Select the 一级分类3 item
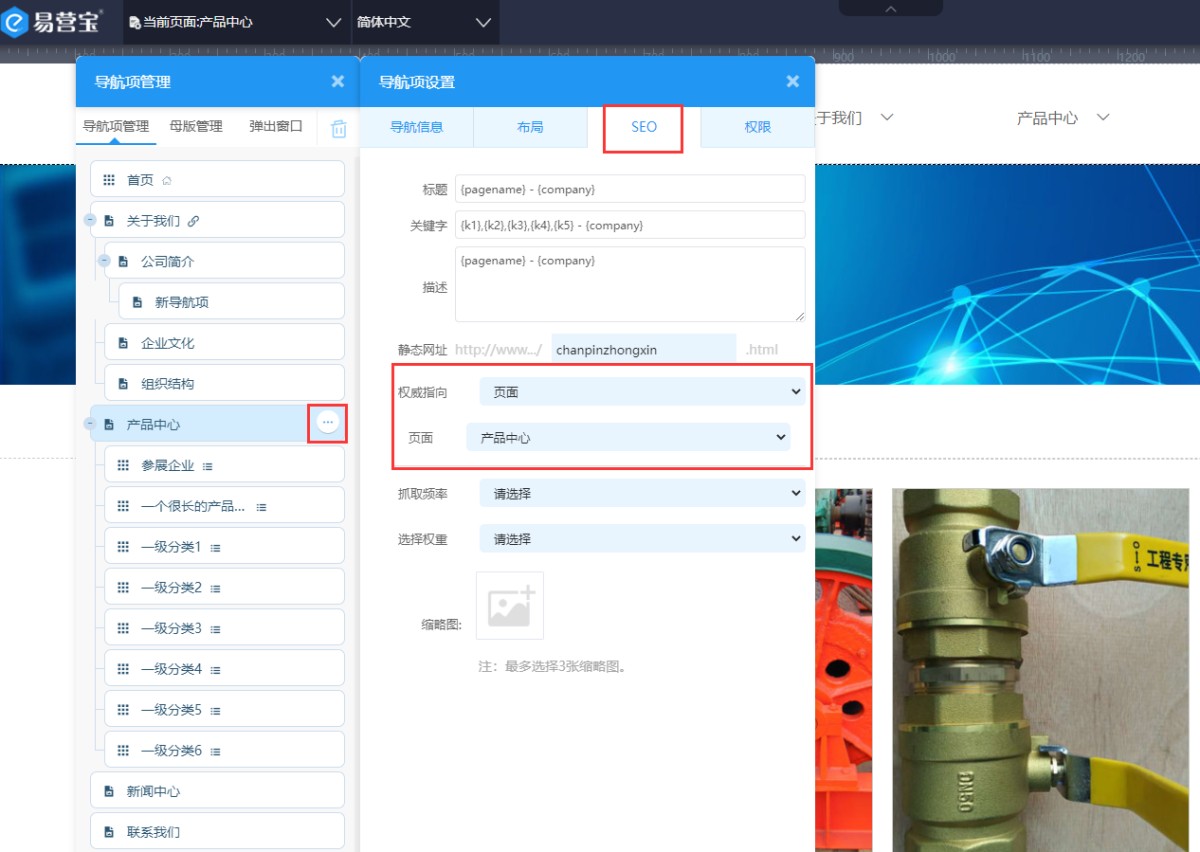 pyautogui.click(x=224, y=628)
